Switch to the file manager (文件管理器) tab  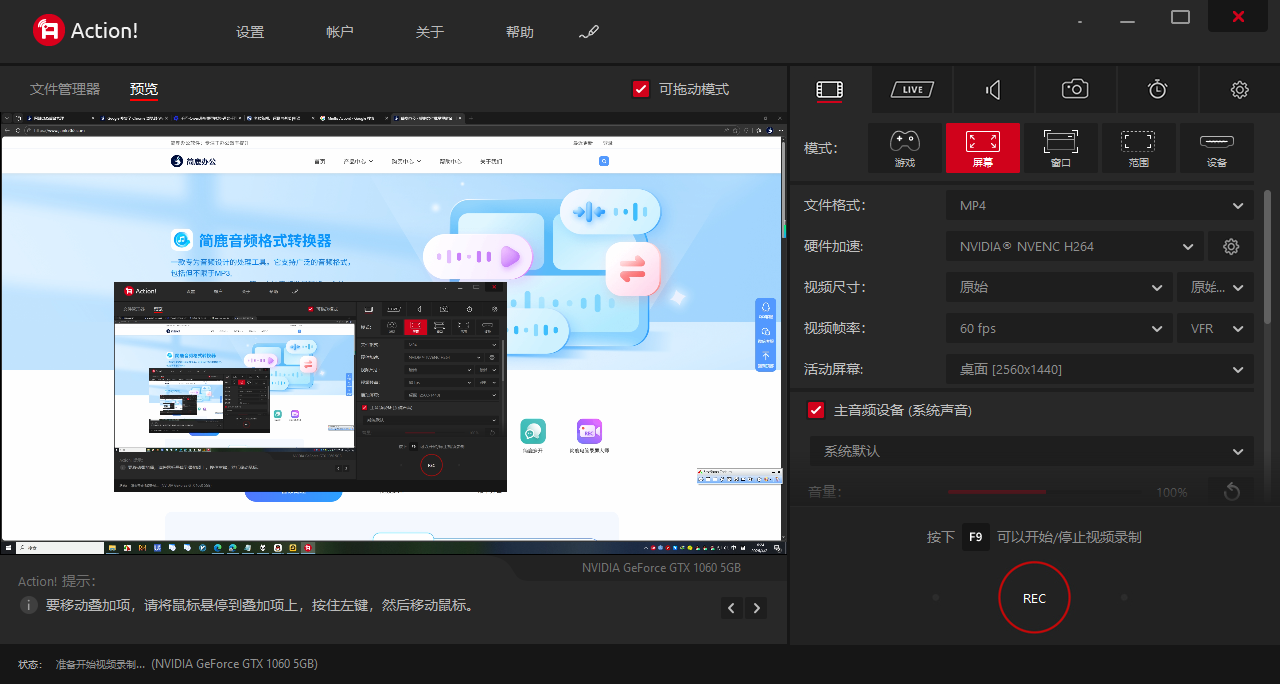(65, 89)
